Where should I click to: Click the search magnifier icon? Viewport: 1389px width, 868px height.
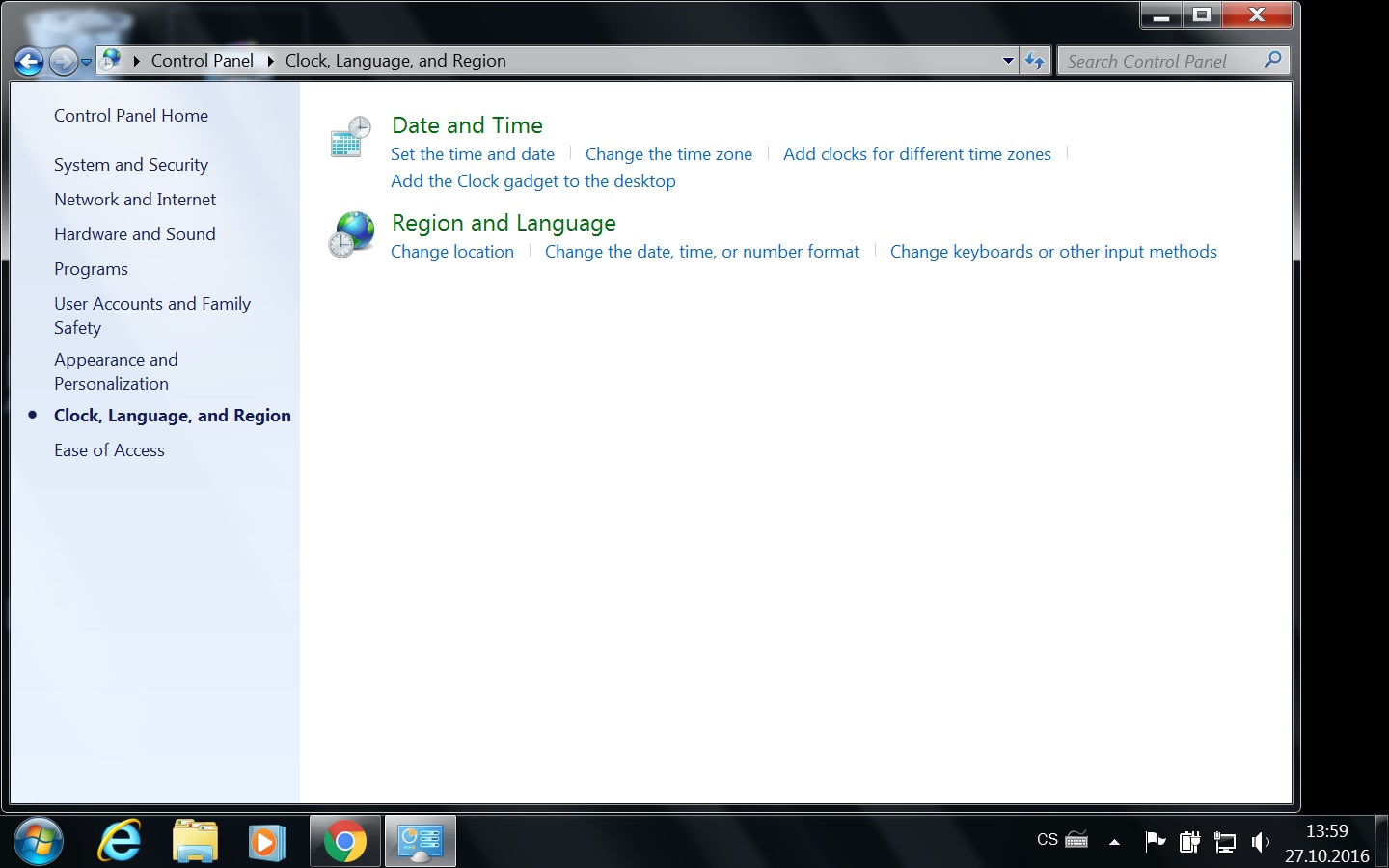pyautogui.click(x=1273, y=61)
